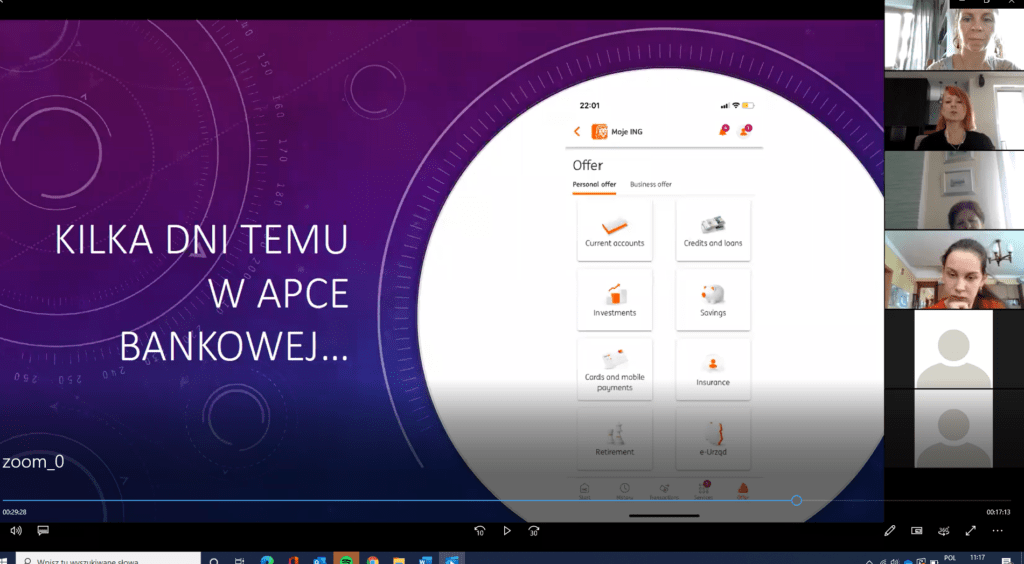Go to History in ING bottom navigation
Screen dimensions: 1024x564
tap(624, 491)
